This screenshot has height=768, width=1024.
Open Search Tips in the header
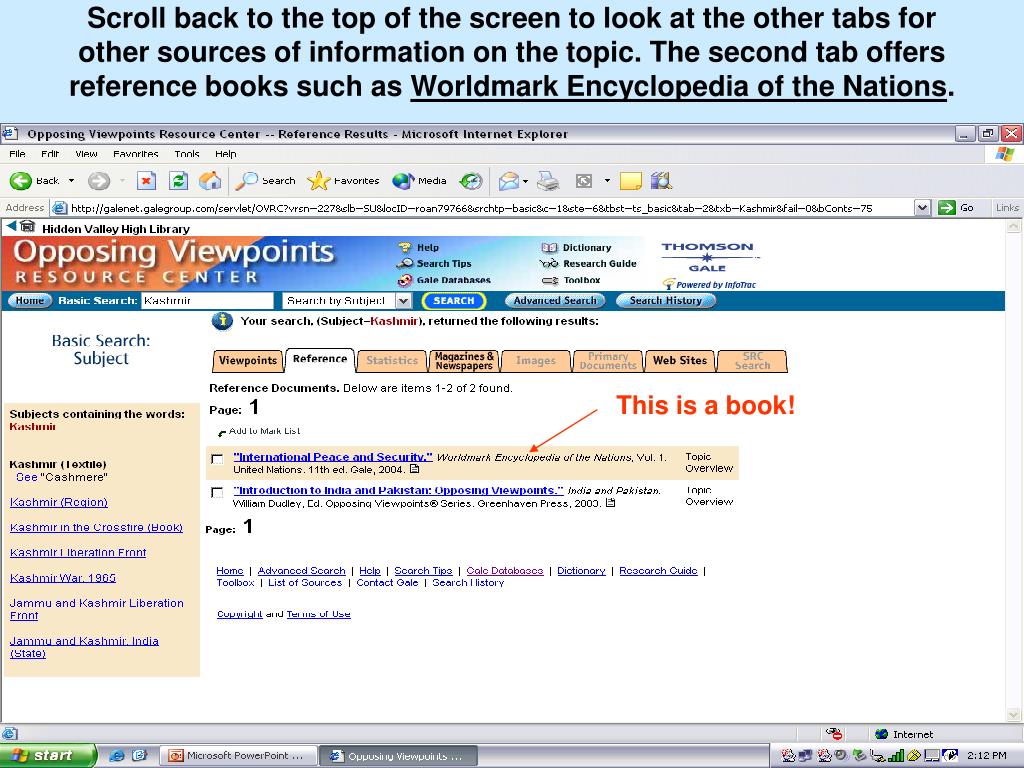tap(444, 264)
